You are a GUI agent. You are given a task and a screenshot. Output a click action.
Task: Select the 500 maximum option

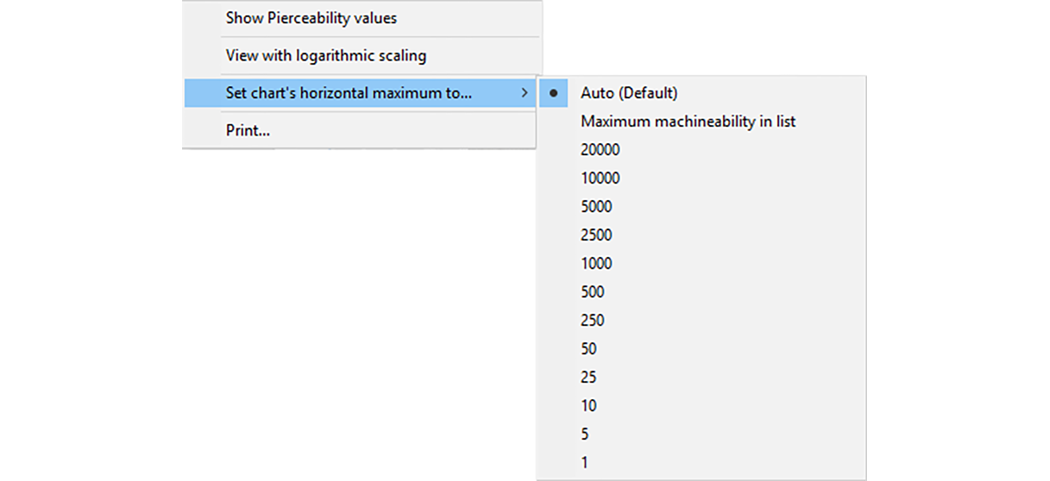[x=702, y=292]
